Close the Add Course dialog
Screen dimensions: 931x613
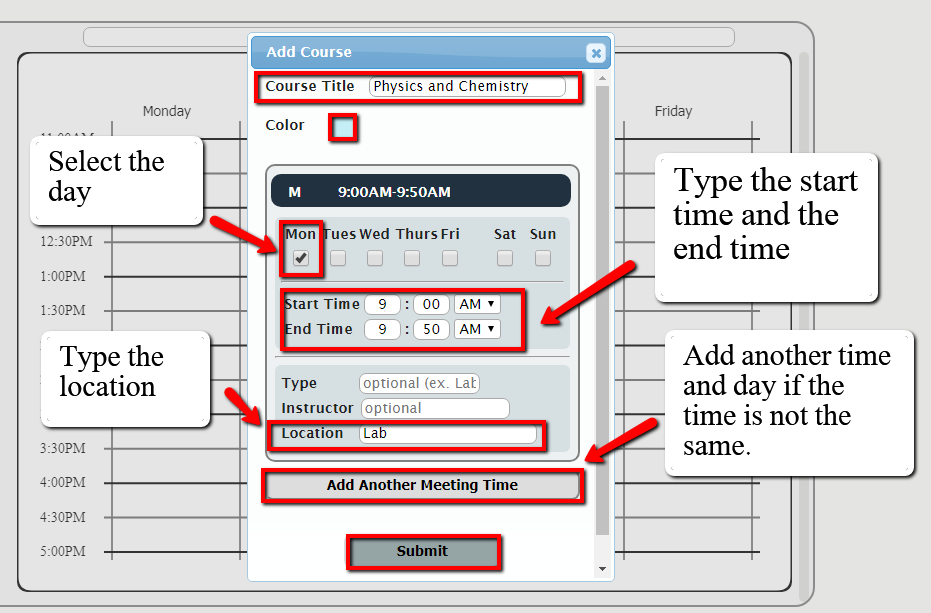click(x=595, y=53)
